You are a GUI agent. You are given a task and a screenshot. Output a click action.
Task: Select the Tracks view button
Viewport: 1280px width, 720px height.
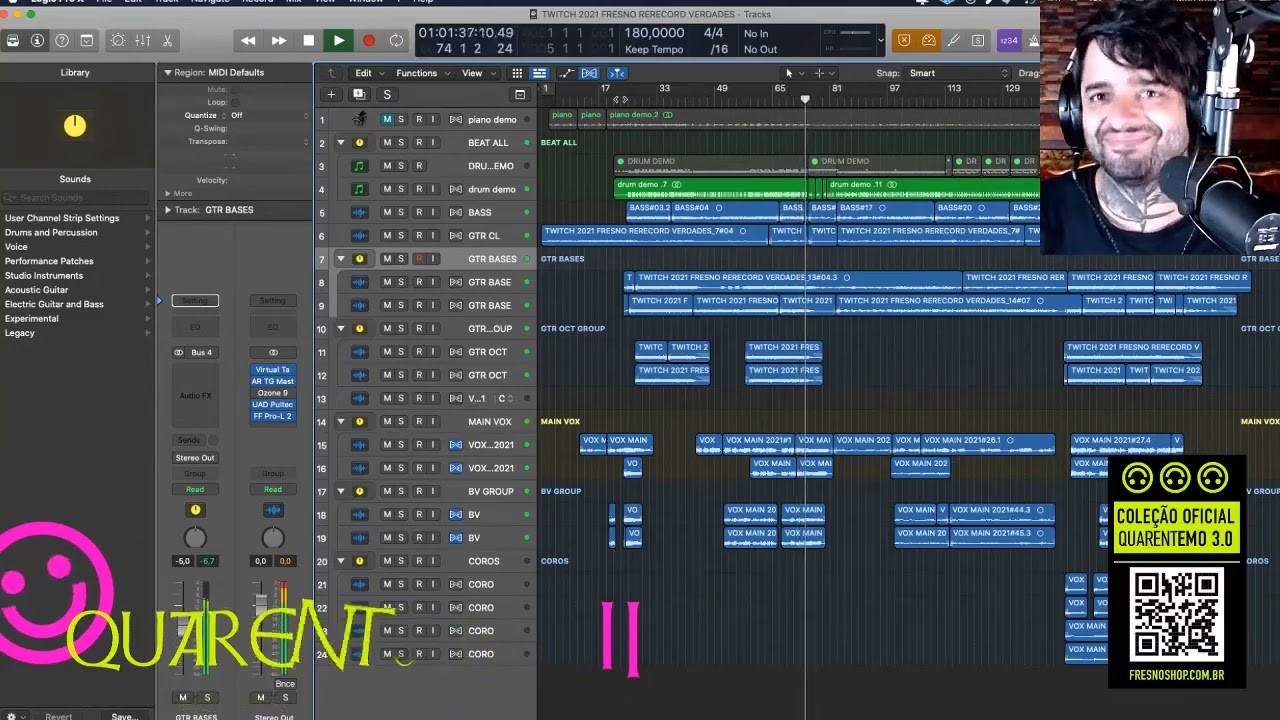coord(539,73)
